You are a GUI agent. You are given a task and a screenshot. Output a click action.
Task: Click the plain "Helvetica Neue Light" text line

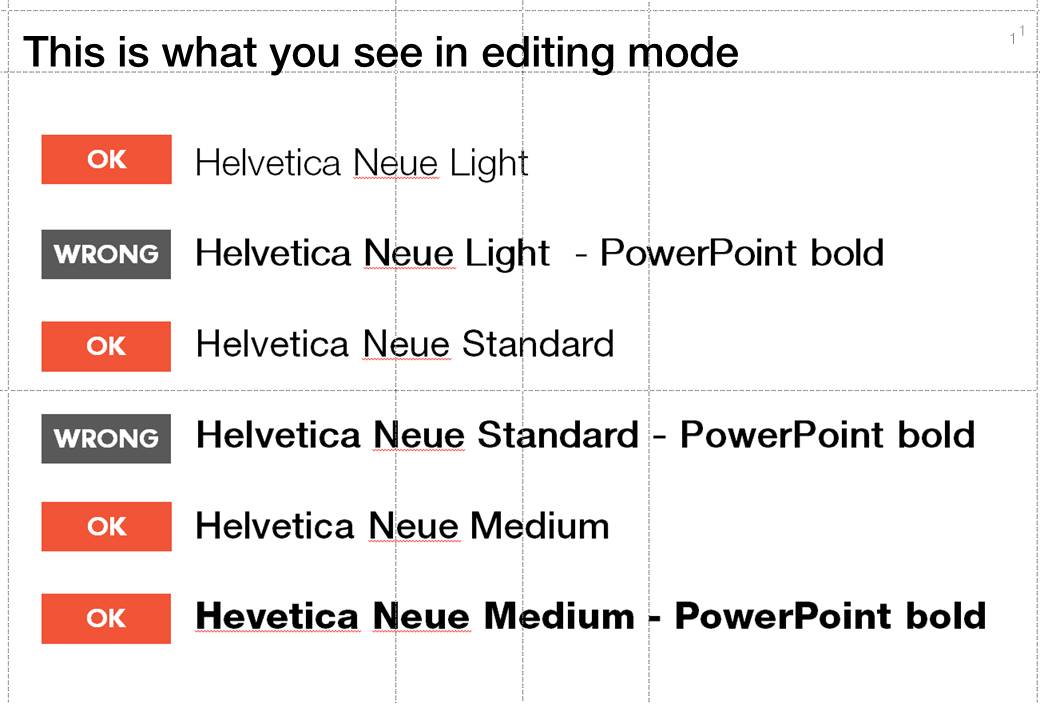(x=361, y=163)
